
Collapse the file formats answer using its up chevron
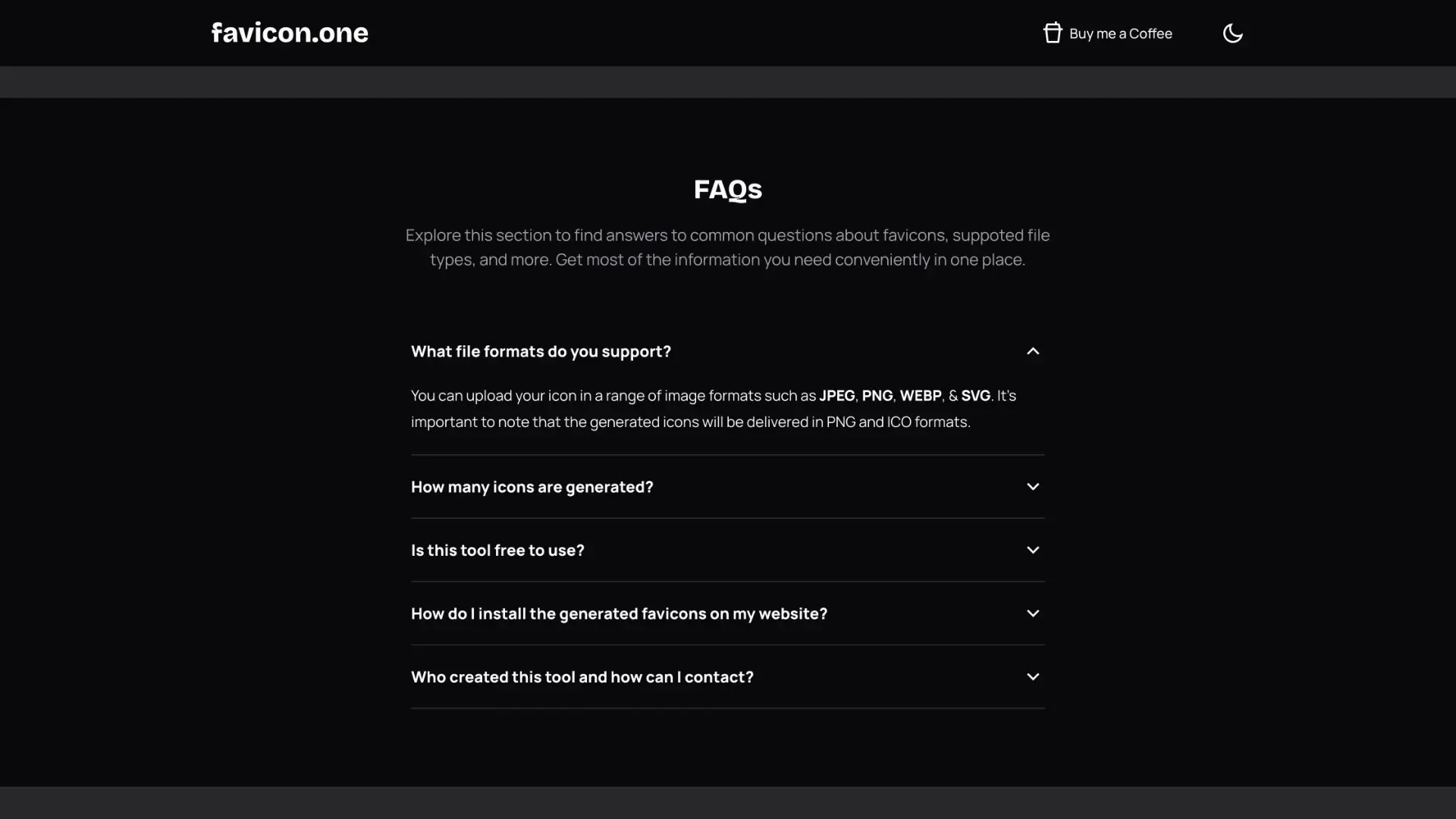(x=1033, y=351)
